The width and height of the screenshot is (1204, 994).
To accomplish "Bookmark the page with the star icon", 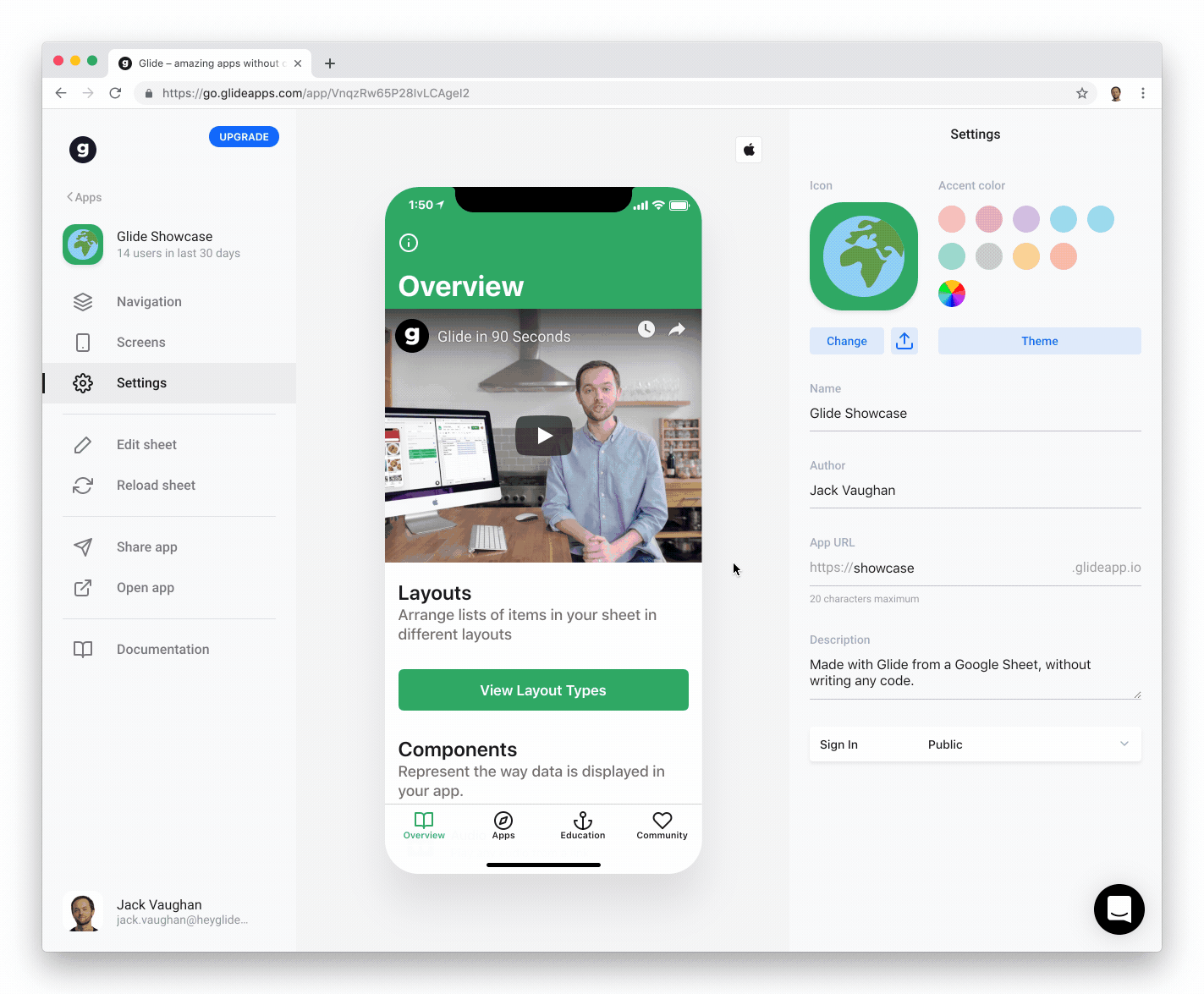I will [x=1082, y=93].
